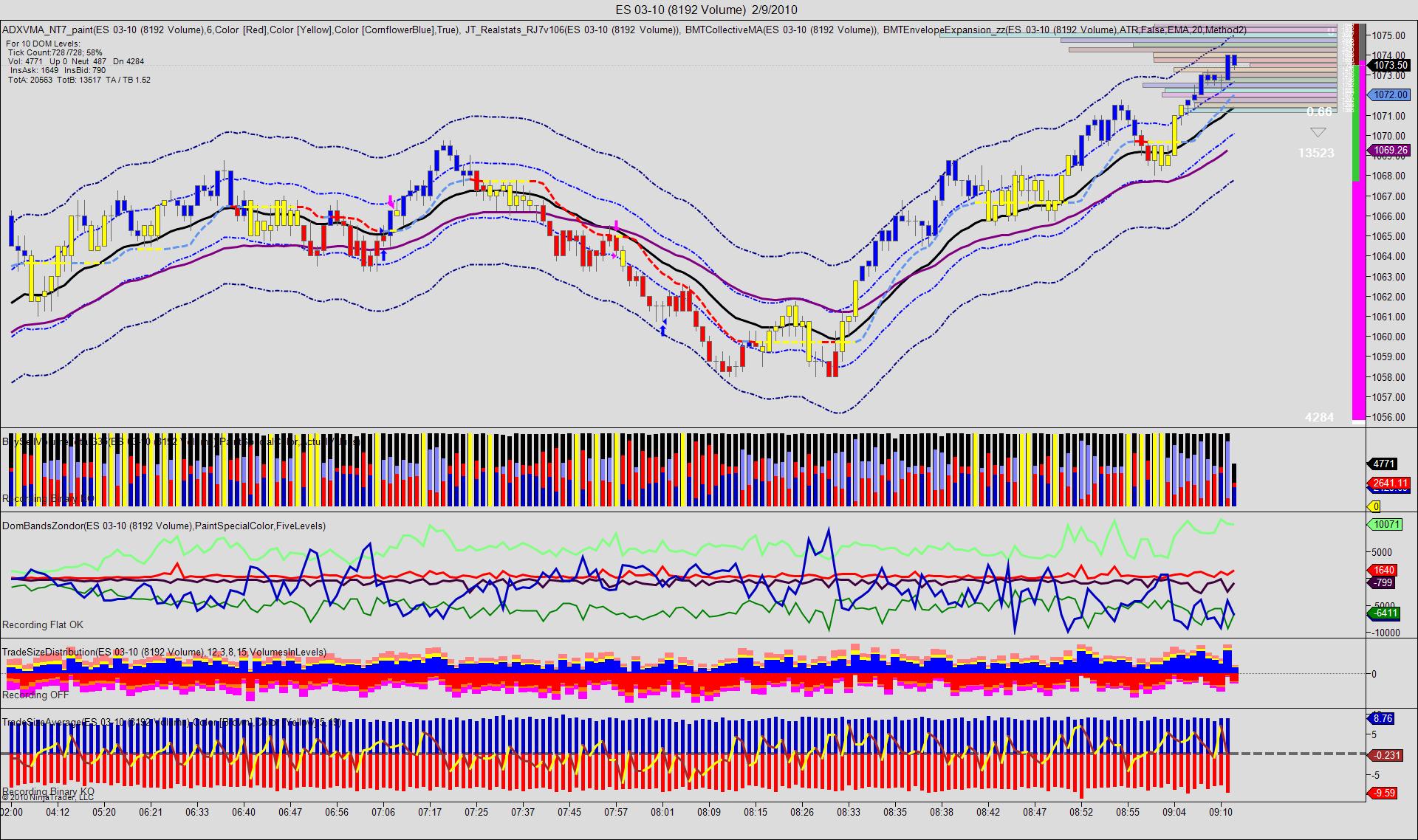Click the 1075.00 price axis label
This screenshot has width=1418, height=840.
(1388, 35)
